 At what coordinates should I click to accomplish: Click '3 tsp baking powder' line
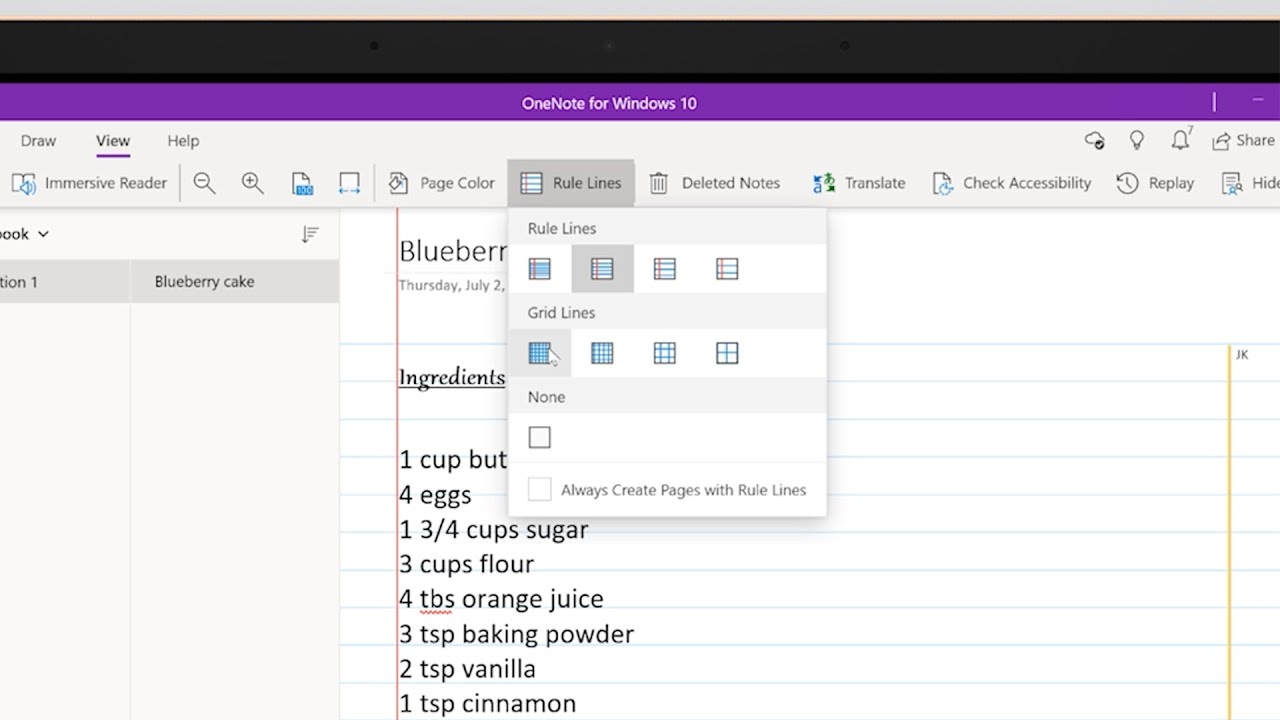pyautogui.click(x=517, y=634)
